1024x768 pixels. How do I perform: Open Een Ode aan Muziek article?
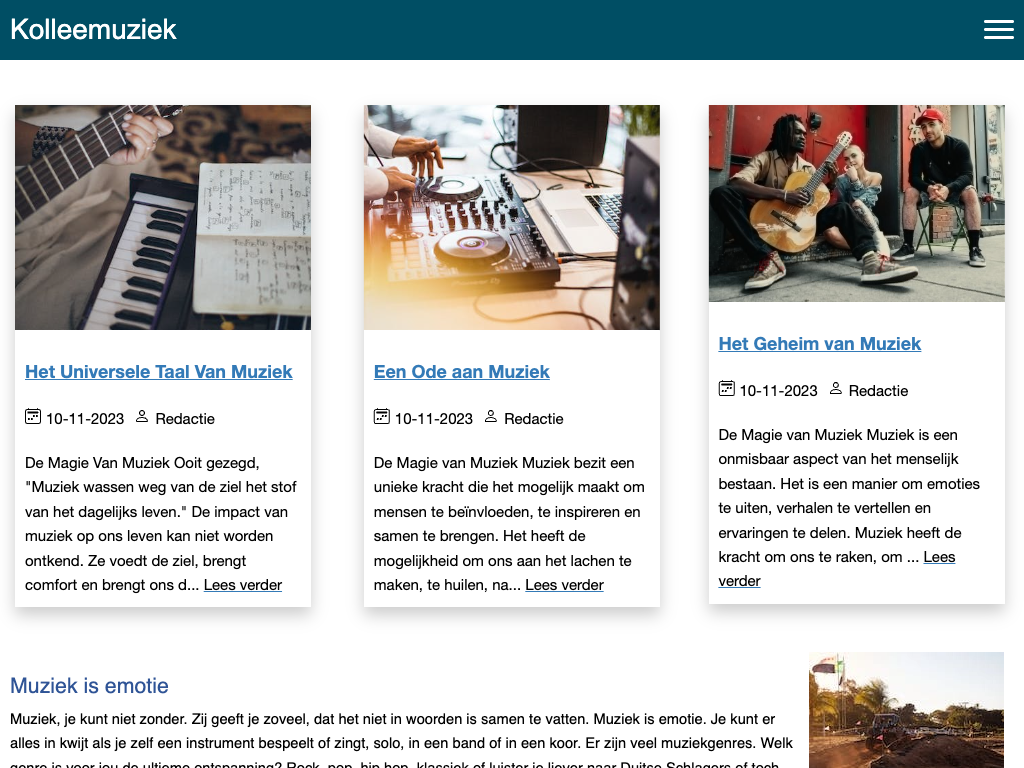pos(462,372)
